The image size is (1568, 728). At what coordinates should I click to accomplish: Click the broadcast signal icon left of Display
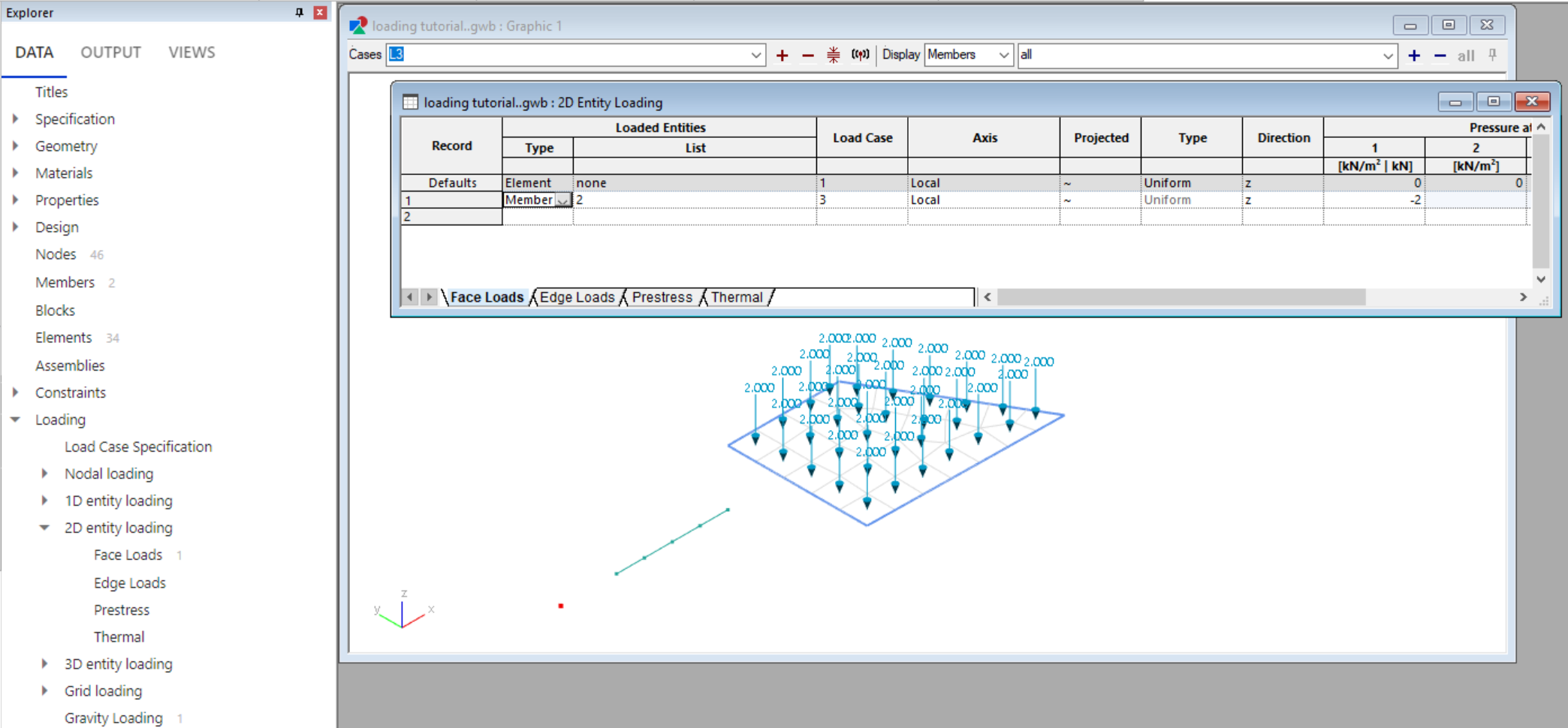tap(860, 55)
